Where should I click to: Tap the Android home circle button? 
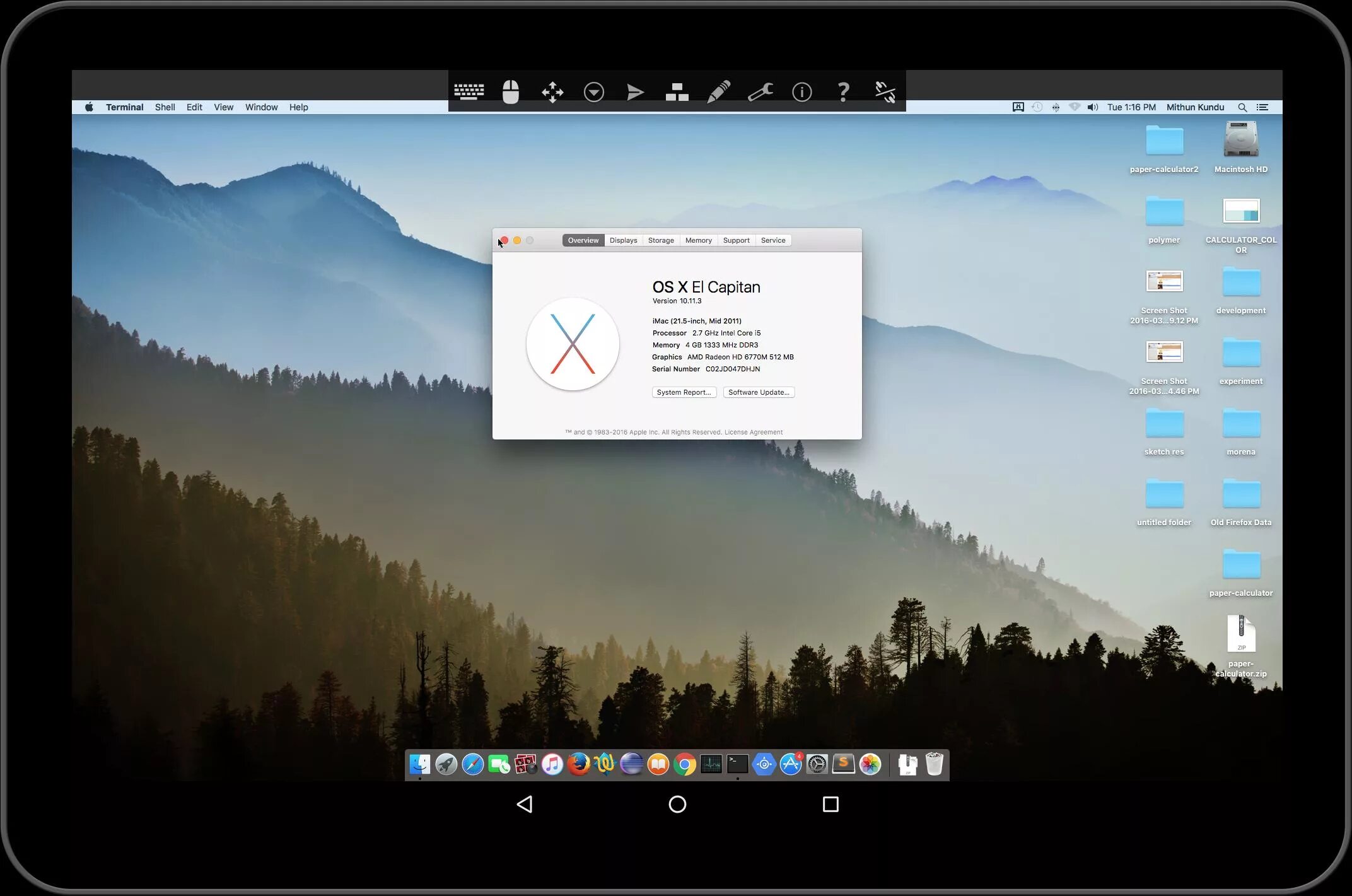click(677, 804)
